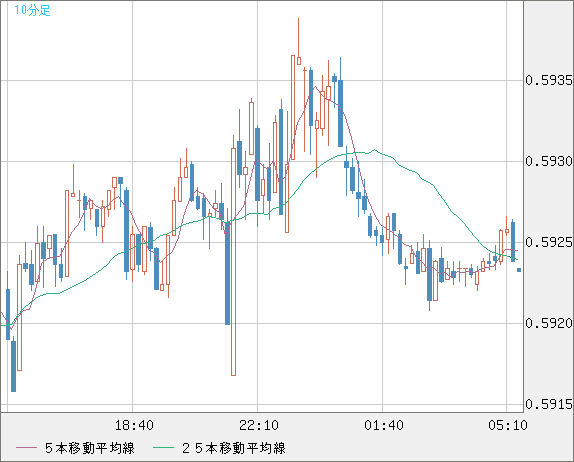
Task: Click the 10分足 timeframe label
Action: coord(32,10)
